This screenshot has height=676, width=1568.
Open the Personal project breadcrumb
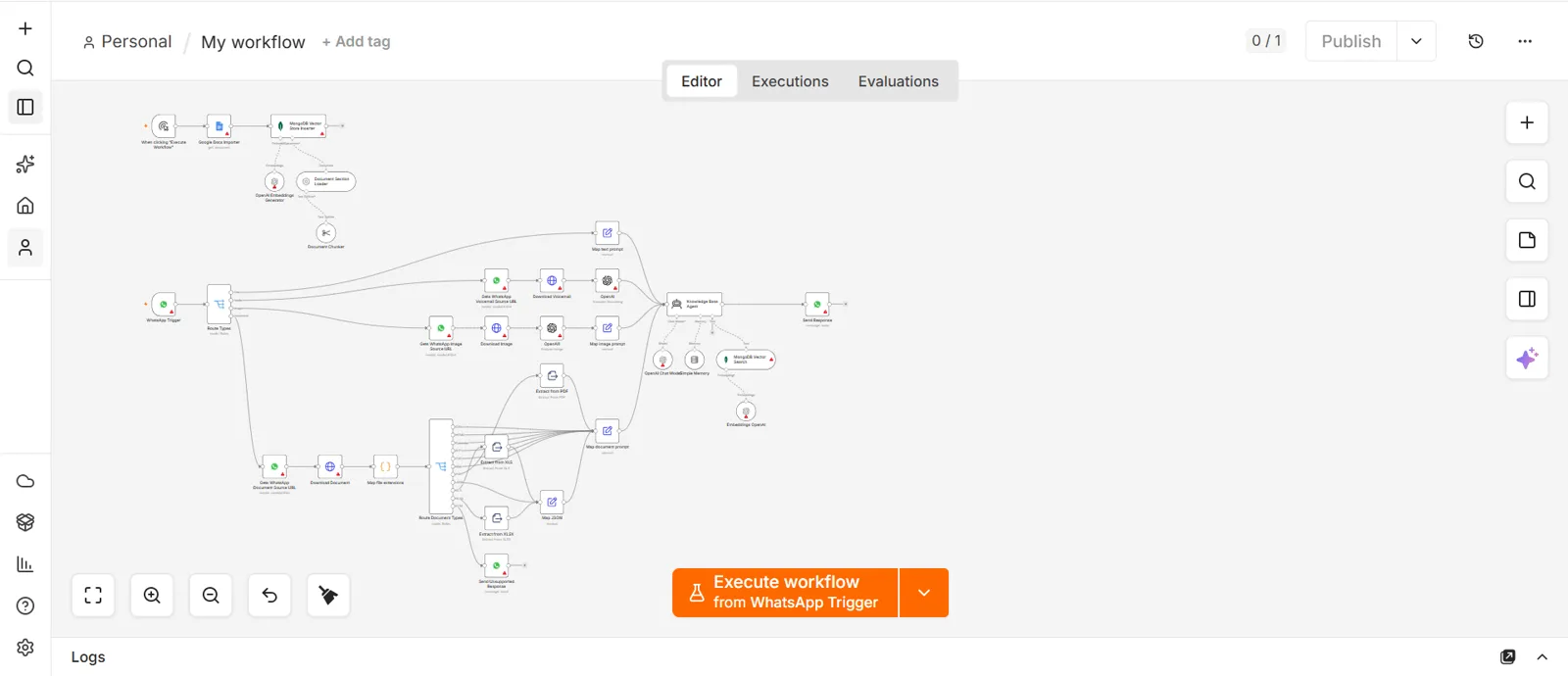point(127,42)
